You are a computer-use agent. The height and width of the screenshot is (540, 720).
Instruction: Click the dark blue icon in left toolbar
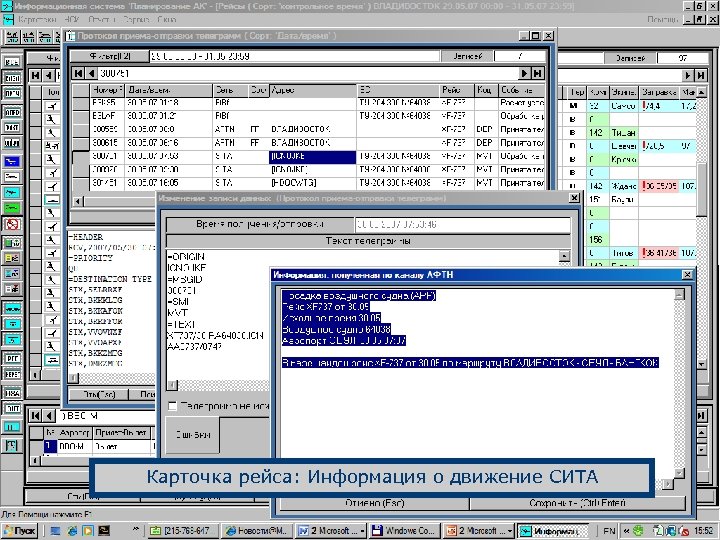(12, 161)
